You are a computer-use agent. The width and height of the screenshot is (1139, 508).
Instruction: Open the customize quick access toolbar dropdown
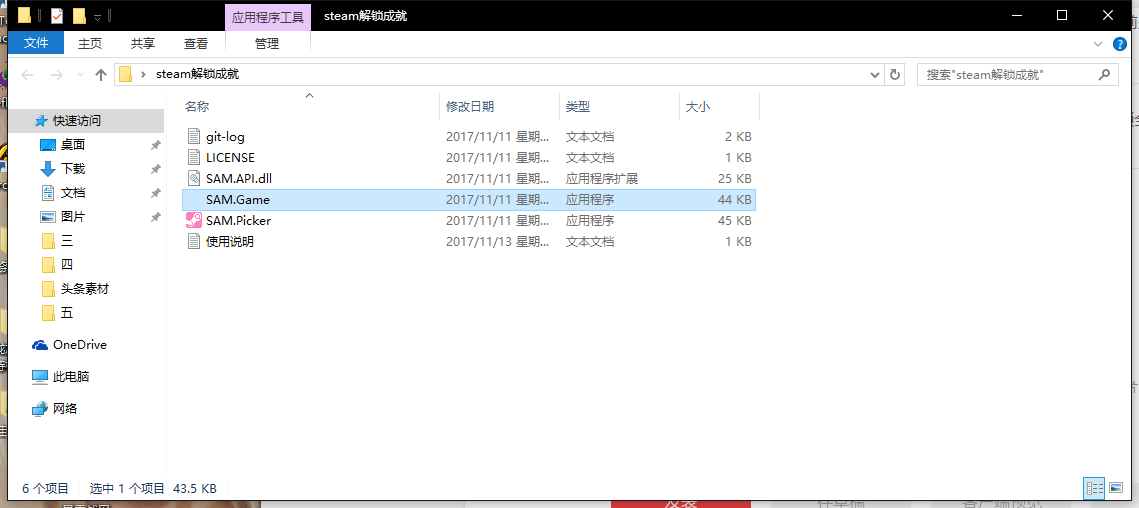97,17
